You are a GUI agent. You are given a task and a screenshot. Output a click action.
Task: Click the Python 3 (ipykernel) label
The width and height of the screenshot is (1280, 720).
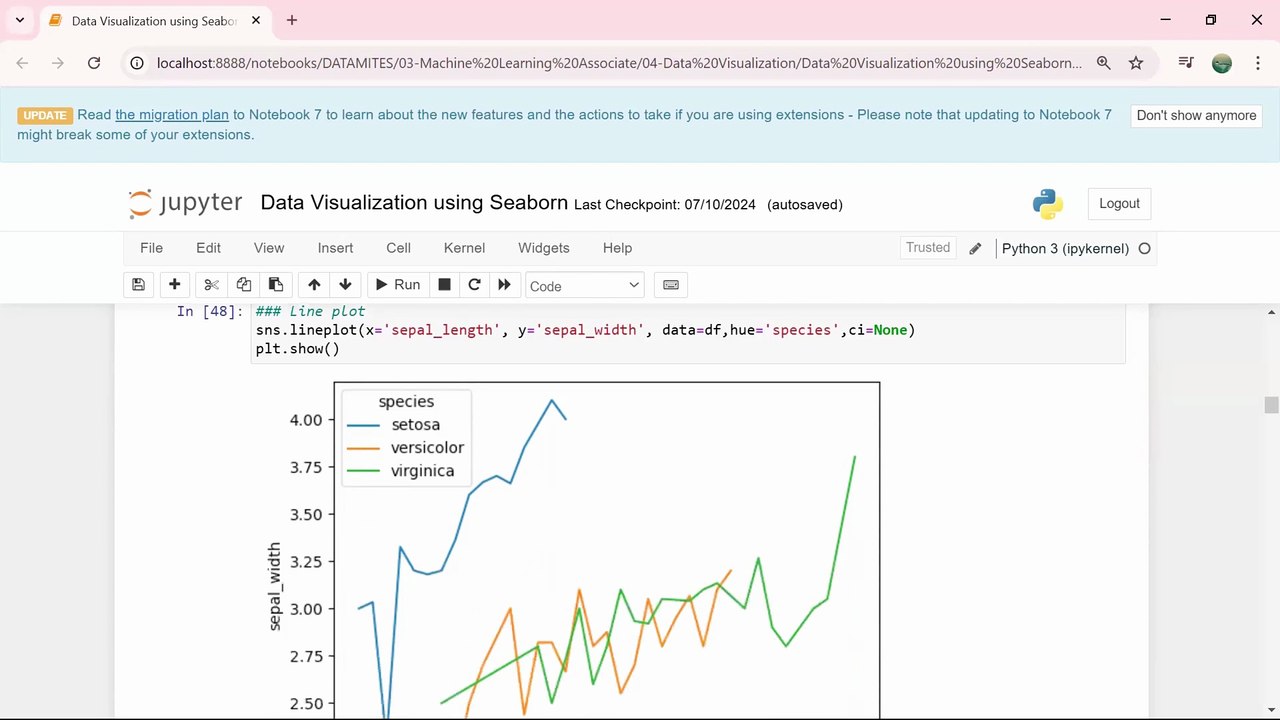coord(1065,248)
